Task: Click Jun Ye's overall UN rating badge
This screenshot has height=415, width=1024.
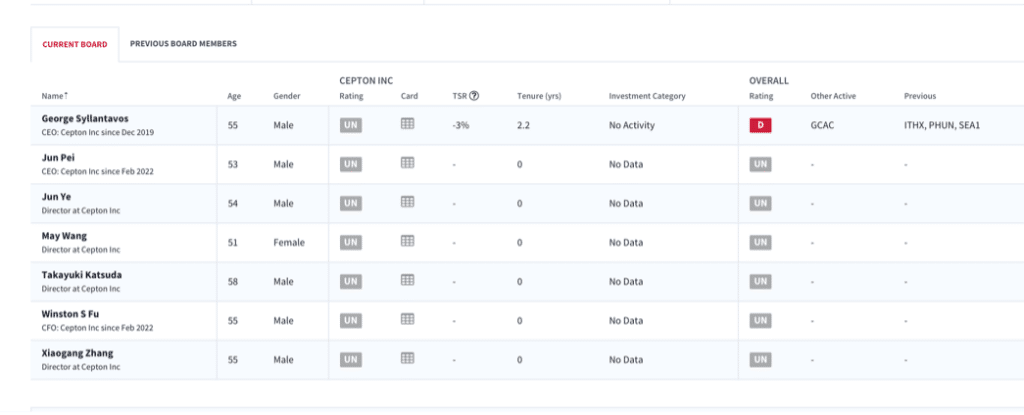Action: click(x=760, y=203)
